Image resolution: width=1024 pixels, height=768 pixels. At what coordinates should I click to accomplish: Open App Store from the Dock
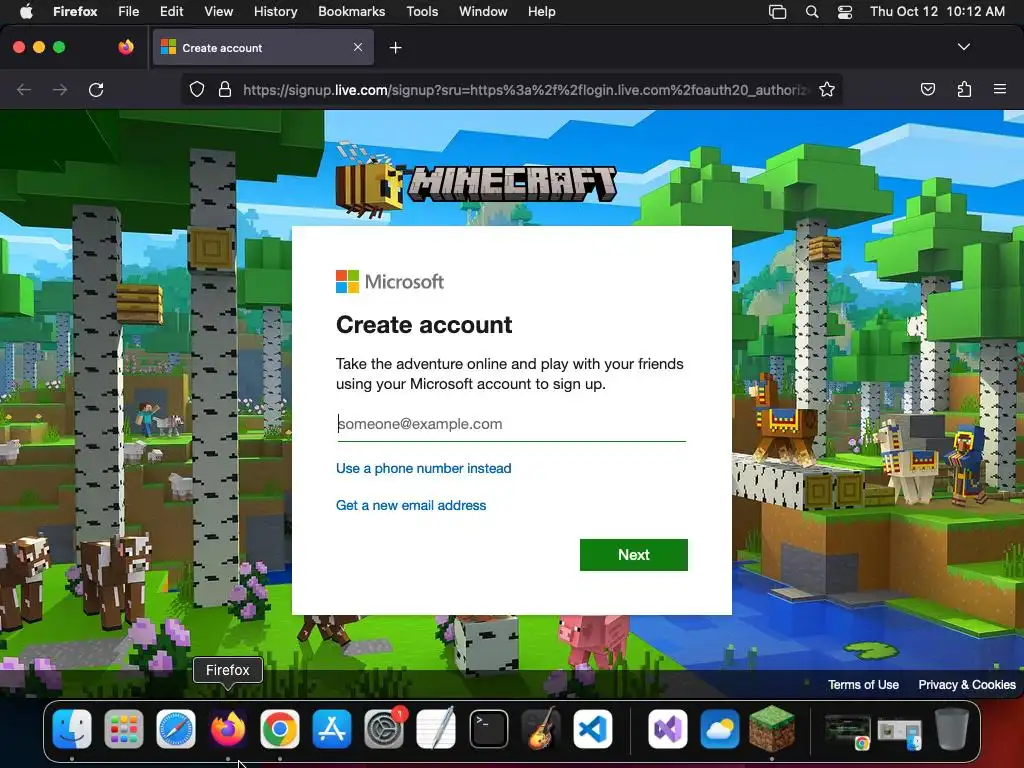tap(332, 729)
